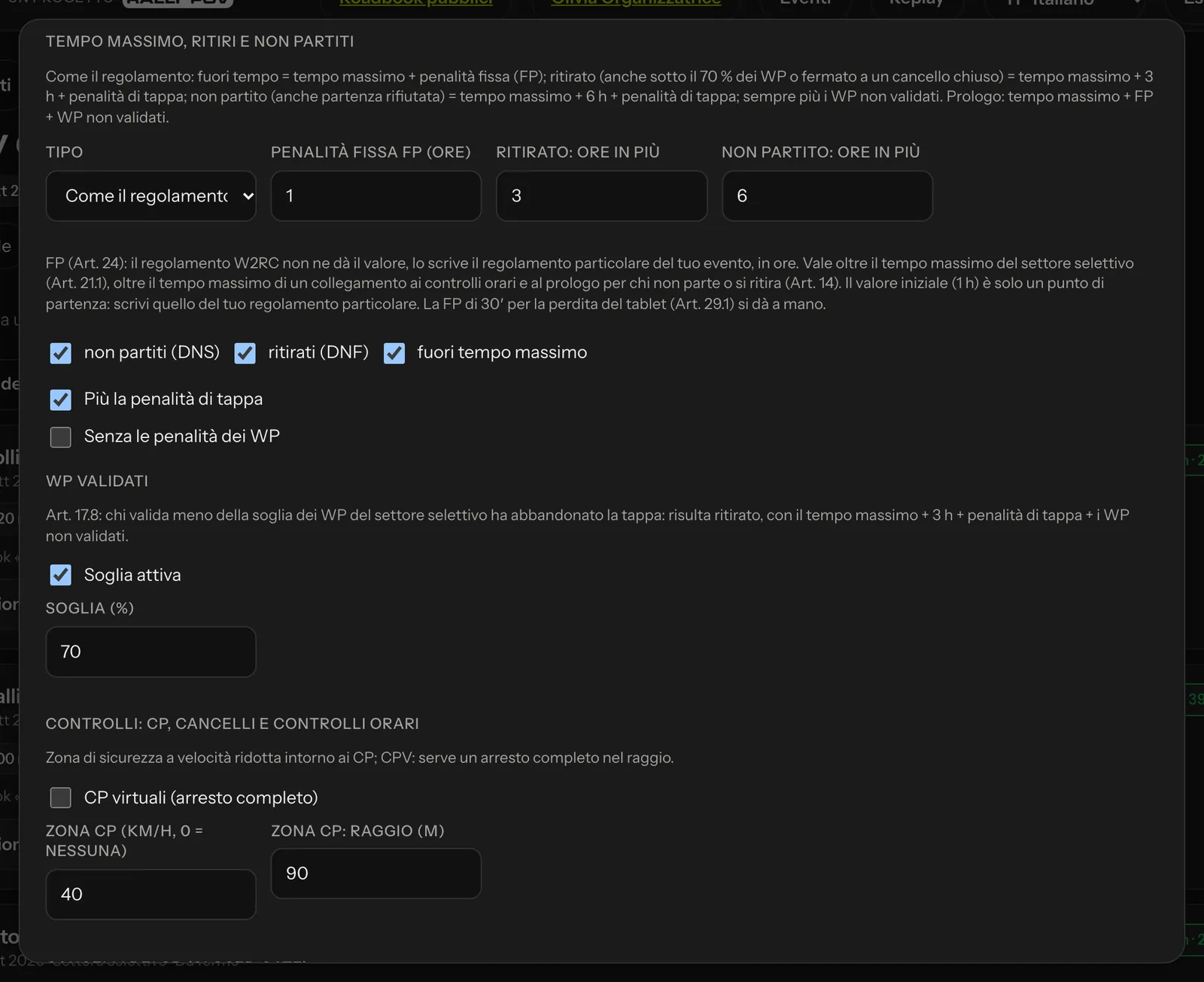Screen dimensions: 1204x982
Task: Click the 'Penalità fissa FP (ore)' label
Action: 370,152
